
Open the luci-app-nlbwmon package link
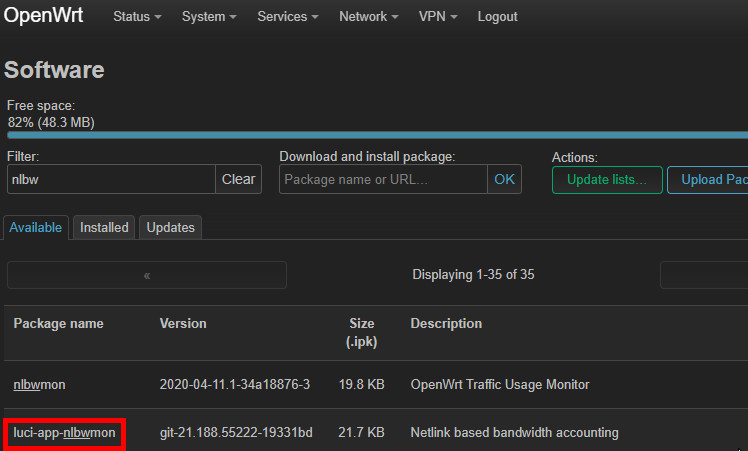(x=64, y=433)
